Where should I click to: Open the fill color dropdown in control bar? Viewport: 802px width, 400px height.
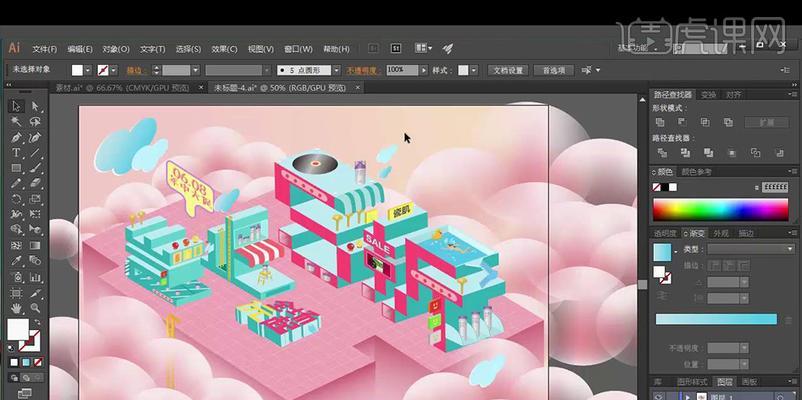click(88, 70)
